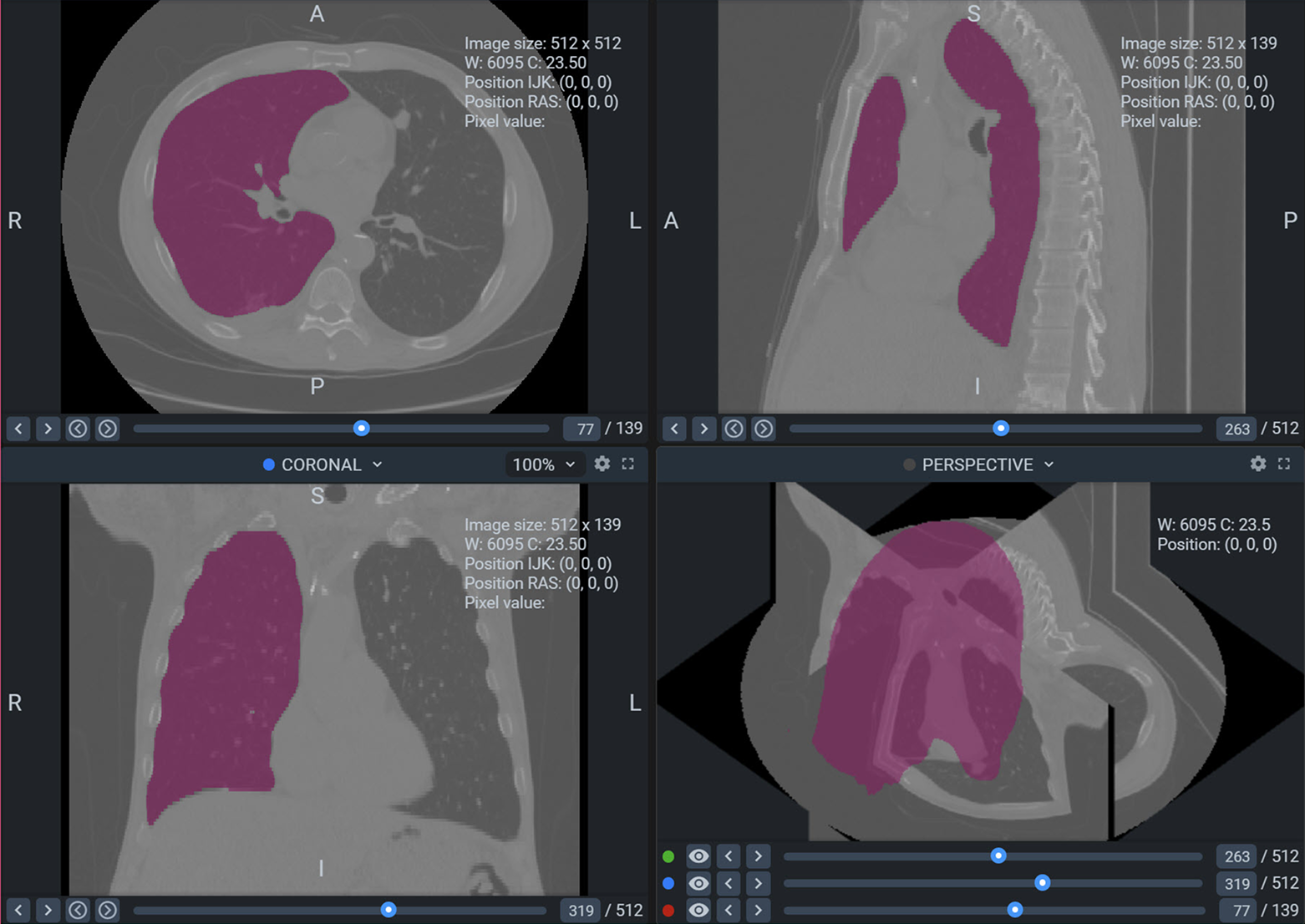Viewport: 1305px width, 924px height.
Task: Expand the Perspective view to fullscreen
Action: click(x=1284, y=464)
